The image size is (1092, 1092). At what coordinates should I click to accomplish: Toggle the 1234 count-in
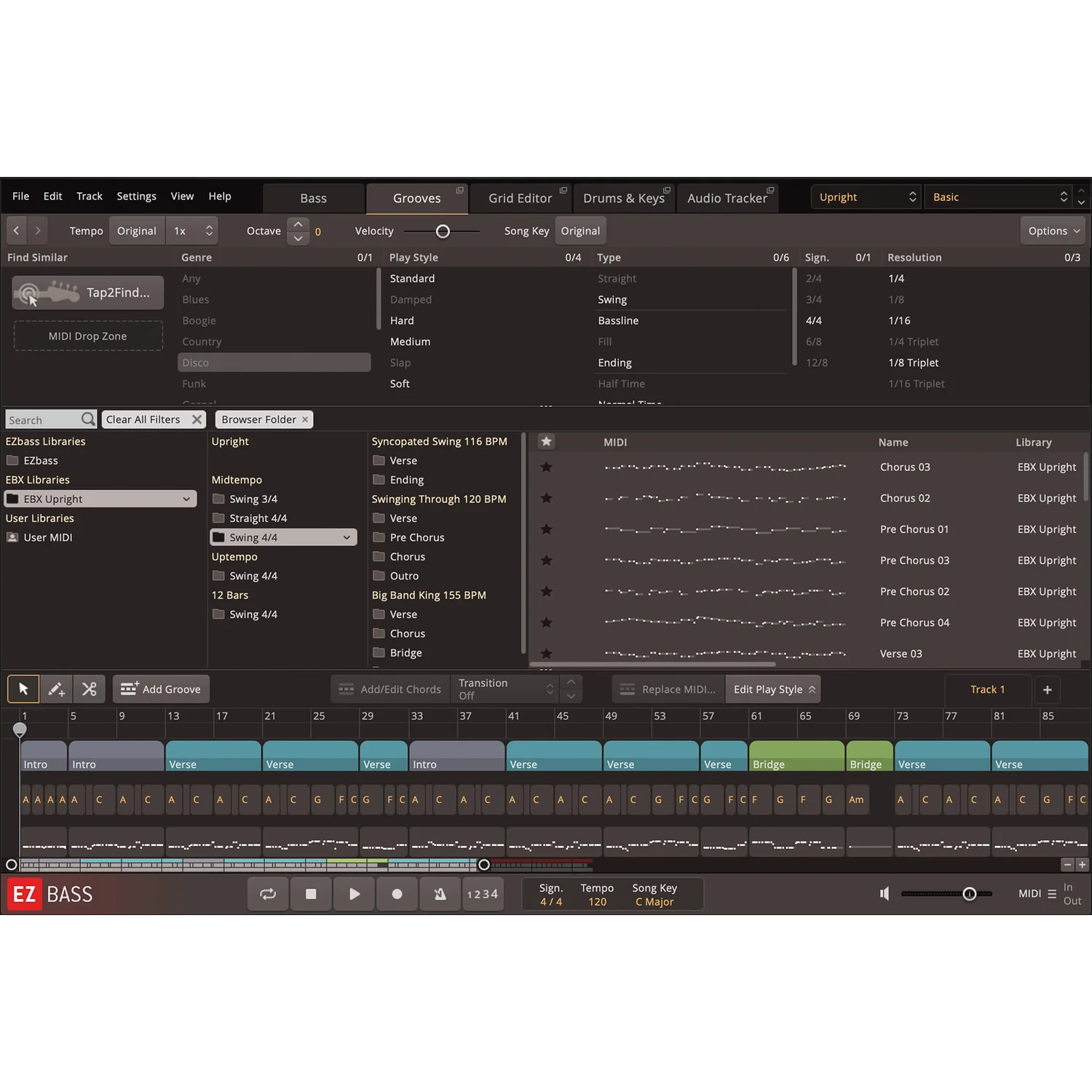click(x=483, y=894)
